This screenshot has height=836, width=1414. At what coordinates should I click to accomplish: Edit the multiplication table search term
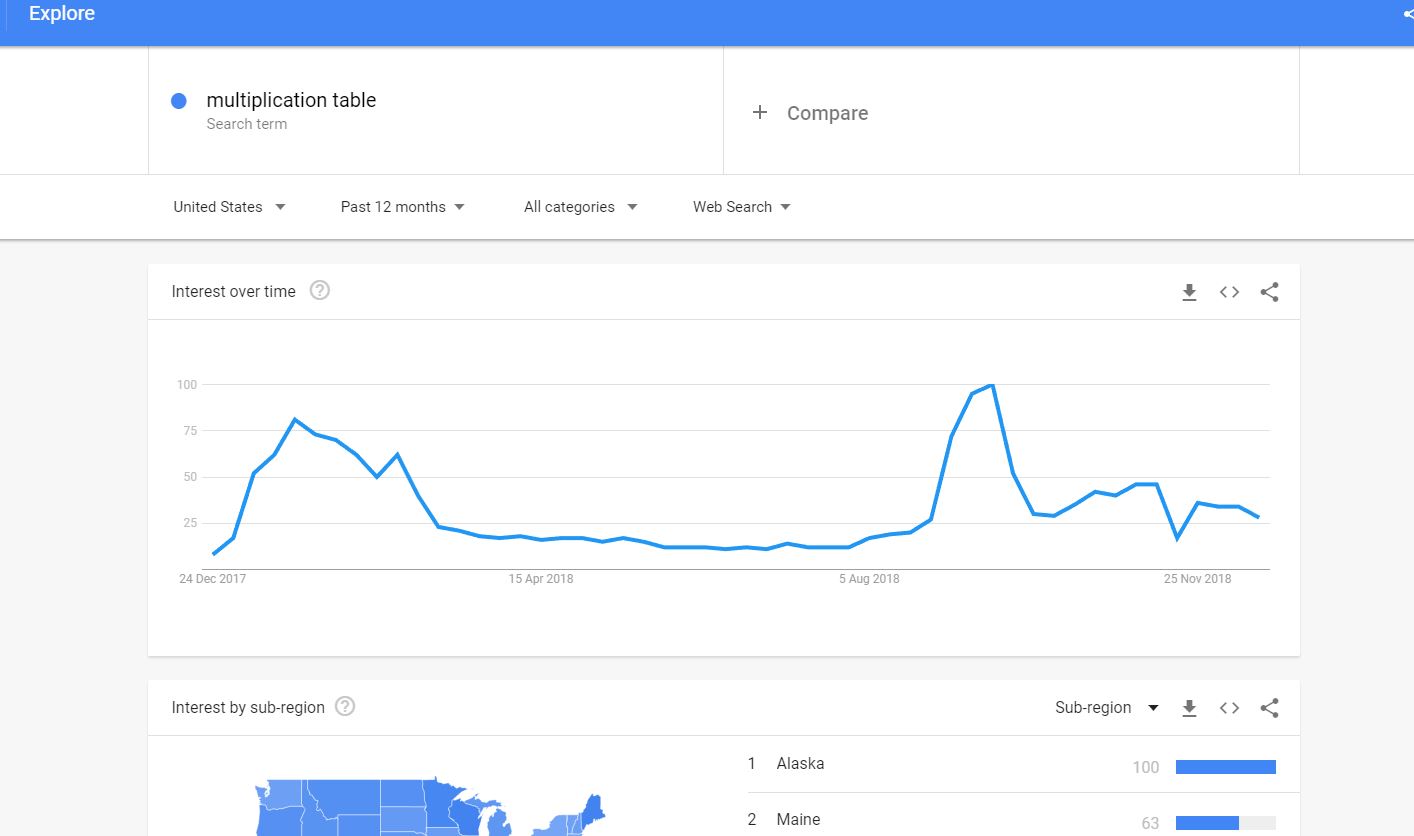(291, 100)
